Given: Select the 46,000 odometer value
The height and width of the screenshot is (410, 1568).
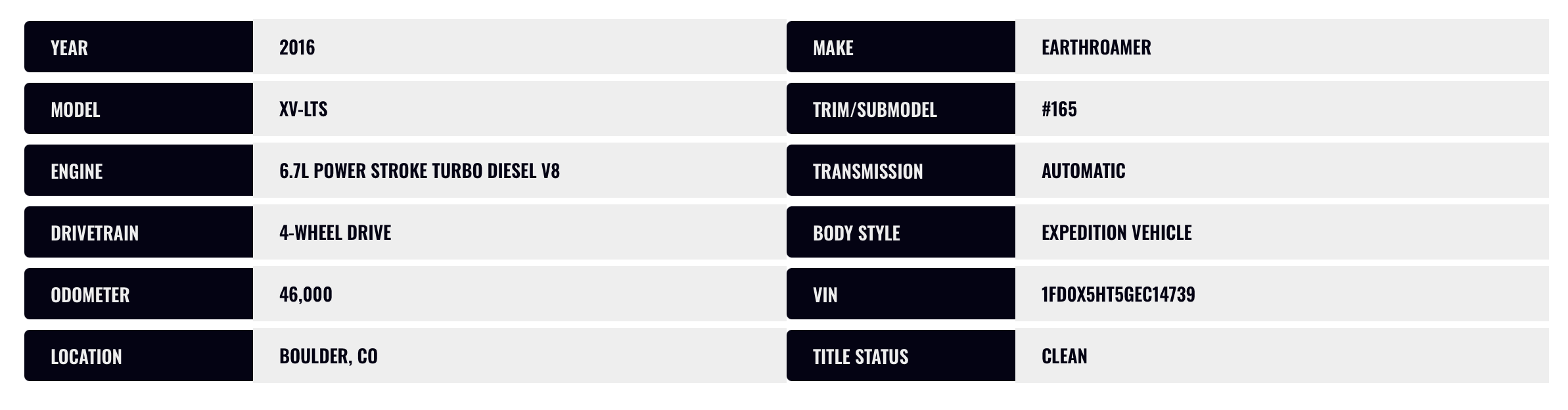Looking at the screenshot, I should pos(306,294).
